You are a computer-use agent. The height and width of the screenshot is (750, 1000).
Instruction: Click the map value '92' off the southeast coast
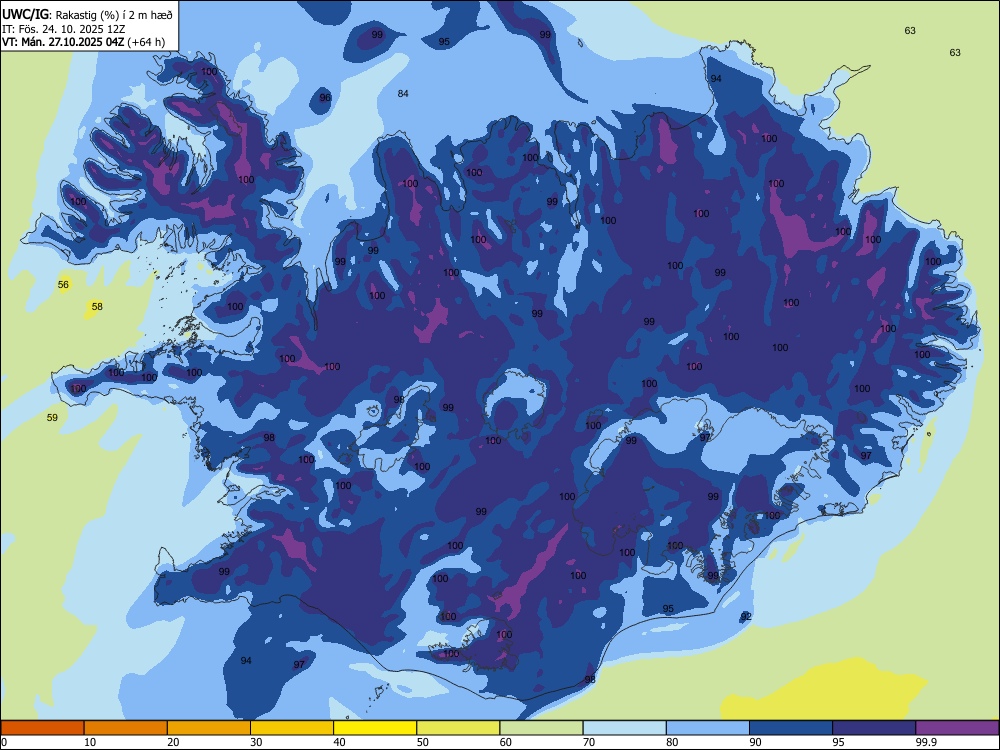[x=746, y=616]
